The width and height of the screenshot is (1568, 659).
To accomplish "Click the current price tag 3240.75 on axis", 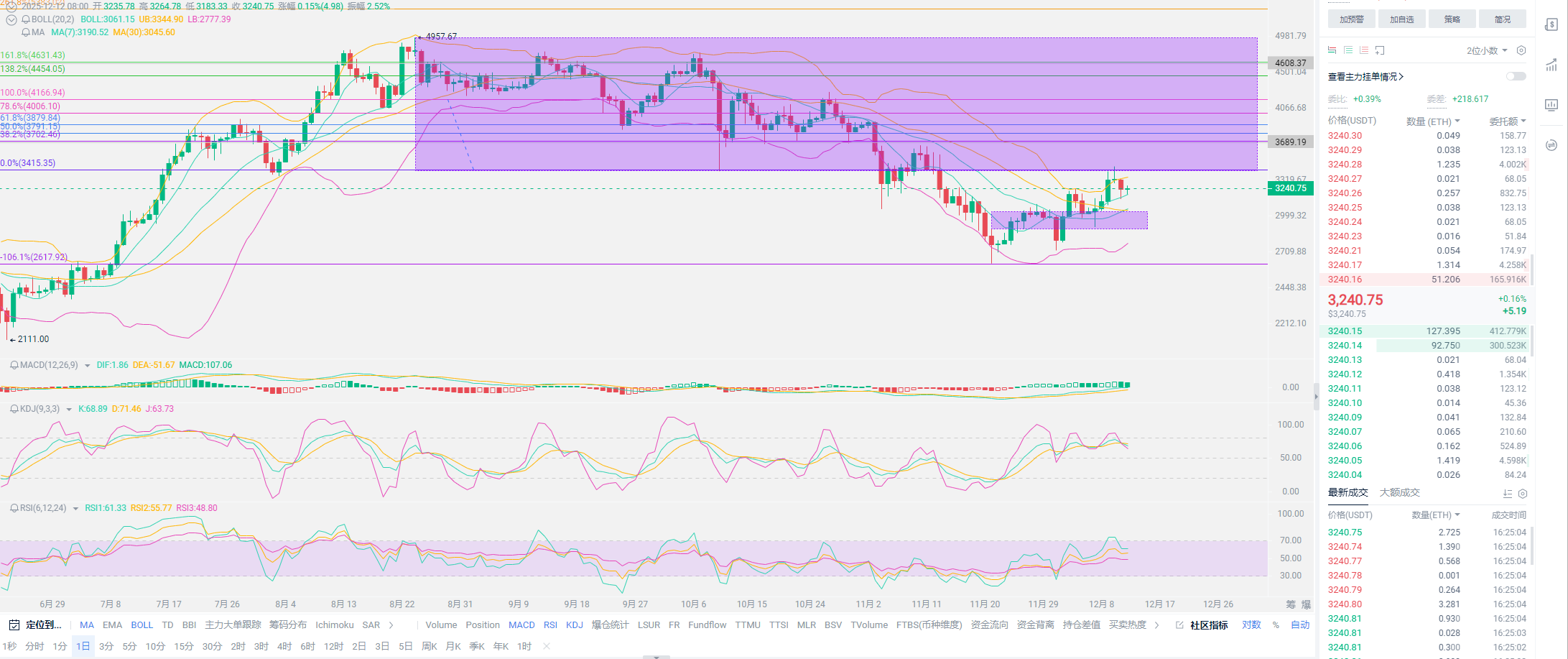I will (x=1291, y=188).
